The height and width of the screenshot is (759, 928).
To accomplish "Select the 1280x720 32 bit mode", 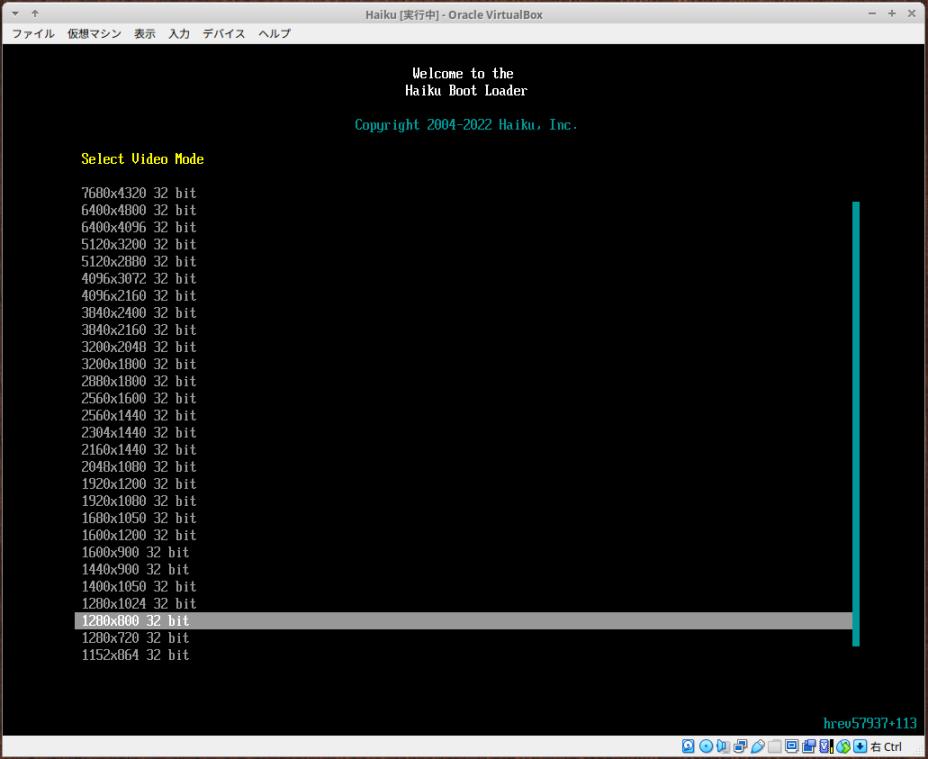I will point(135,638).
